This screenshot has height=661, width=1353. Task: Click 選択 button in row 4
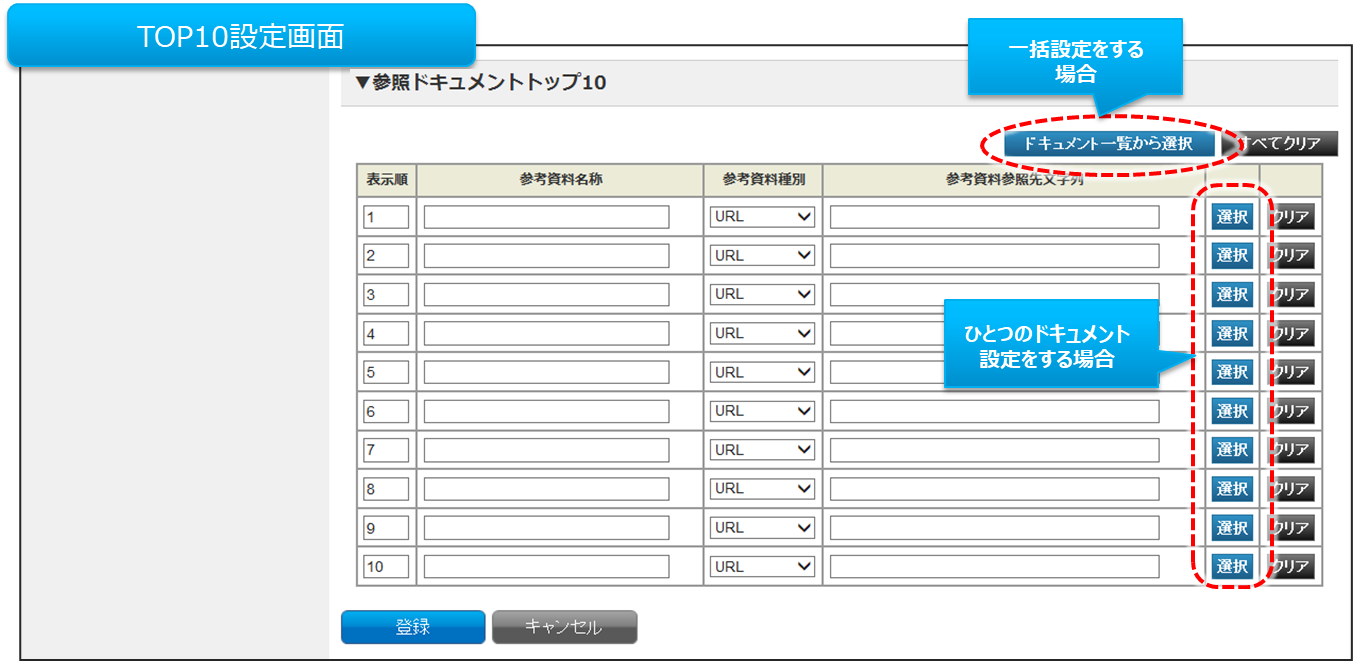pyautogui.click(x=1232, y=333)
